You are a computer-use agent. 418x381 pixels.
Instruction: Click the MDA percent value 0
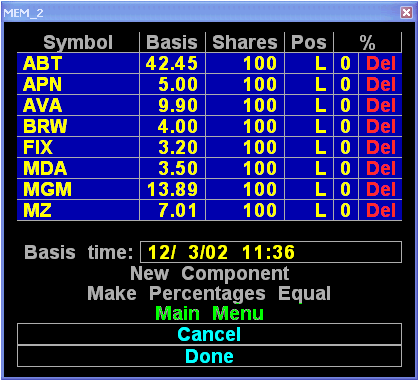[x=346, y=168]
